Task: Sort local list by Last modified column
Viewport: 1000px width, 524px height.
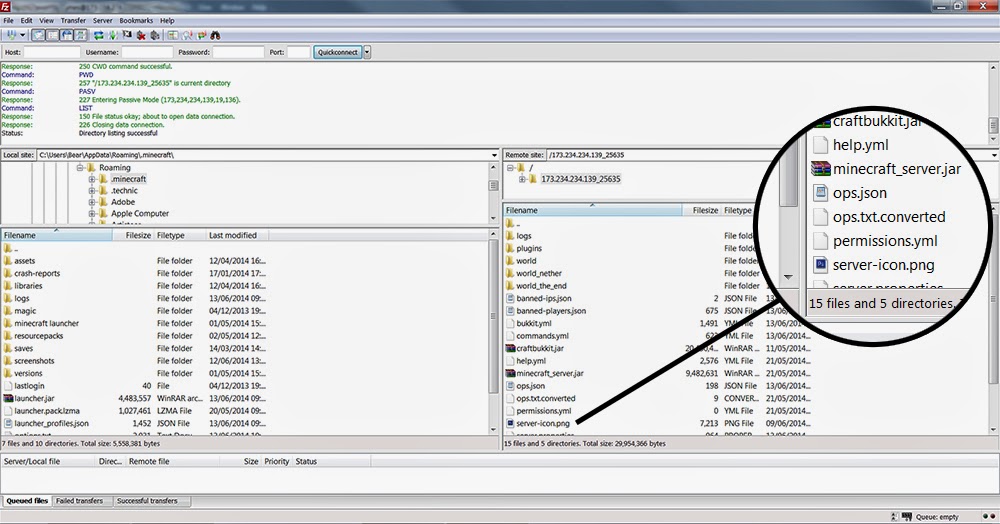Action: pyautogui.click(x=237, y=235)
